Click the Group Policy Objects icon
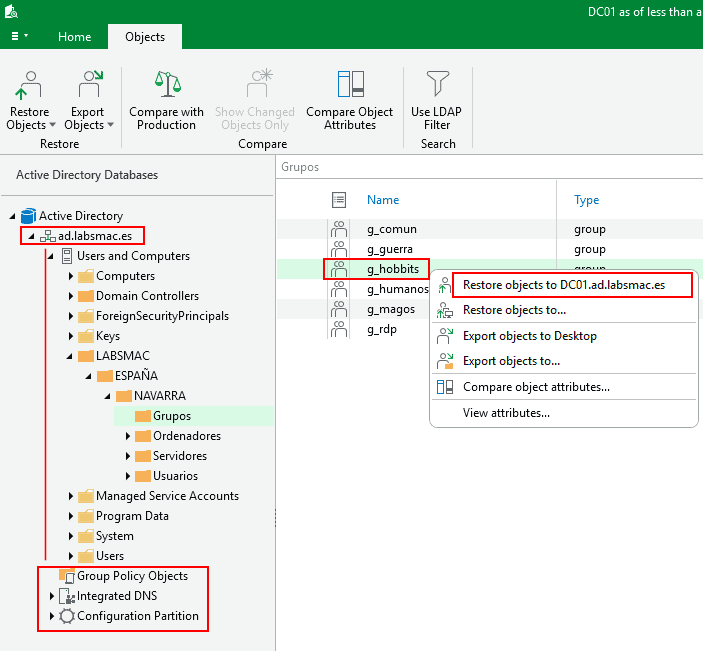 67,576
